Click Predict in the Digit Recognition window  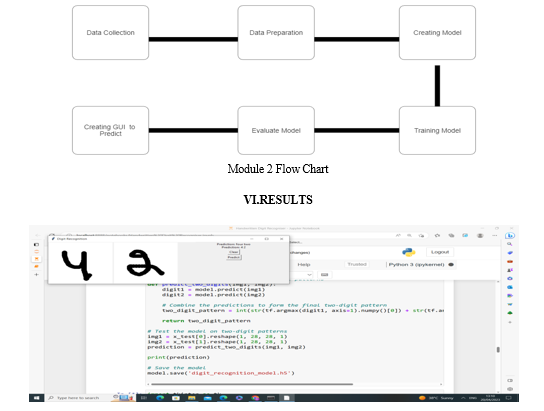(x=233, y=257)
